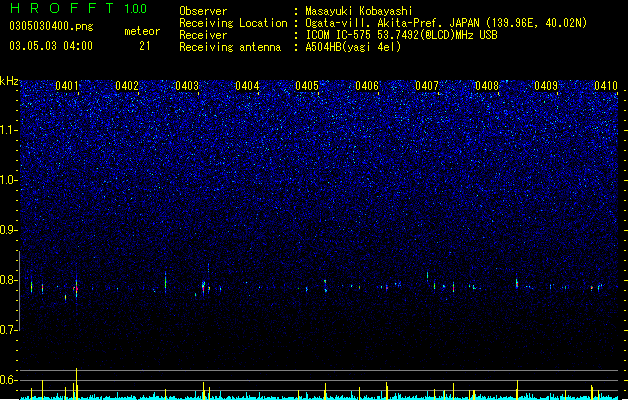629x400 pixels.
Task: Select the 0405 time label
Action: (x=307, y=86)
